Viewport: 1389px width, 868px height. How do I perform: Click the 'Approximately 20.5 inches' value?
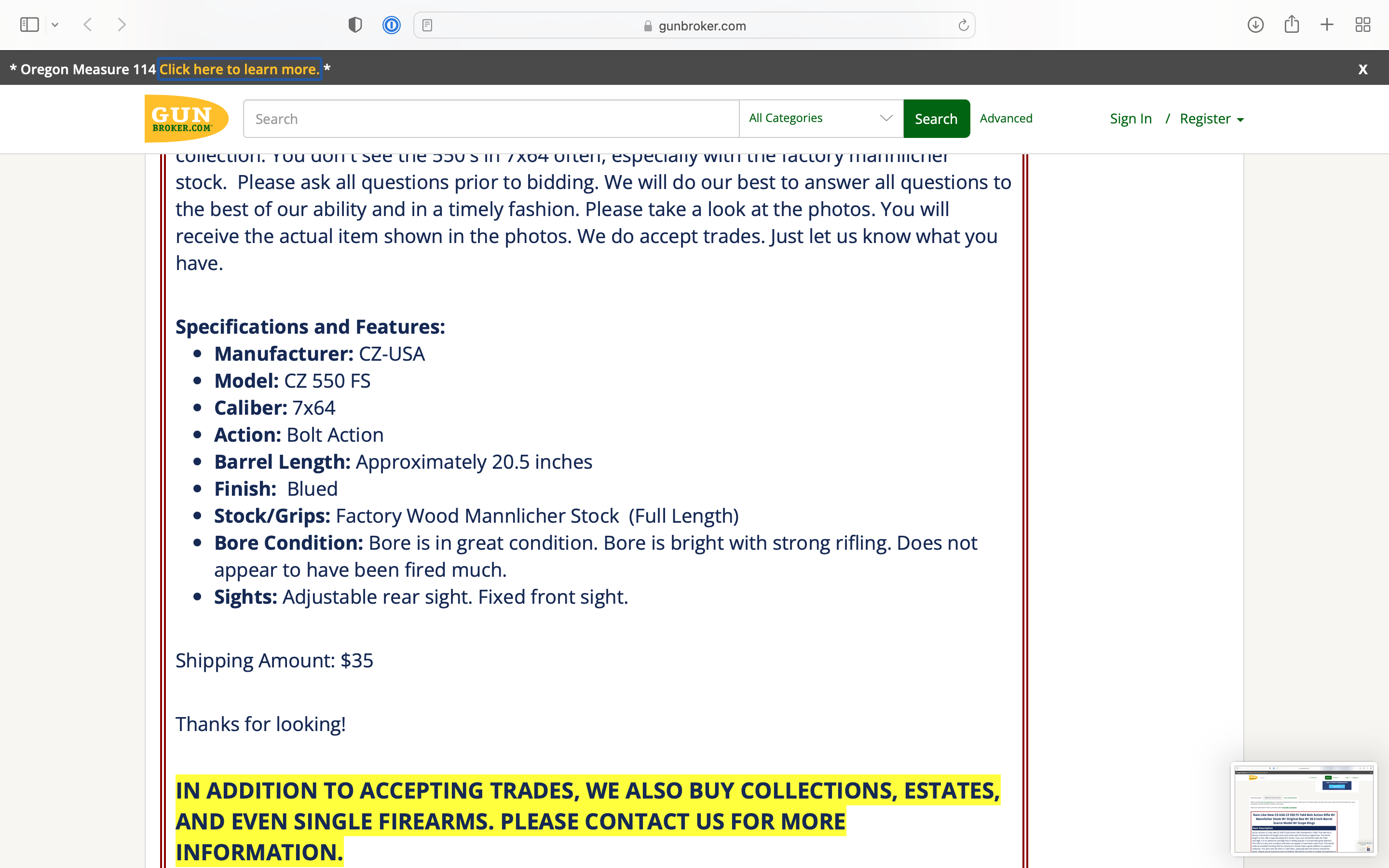tap(474, 461)
